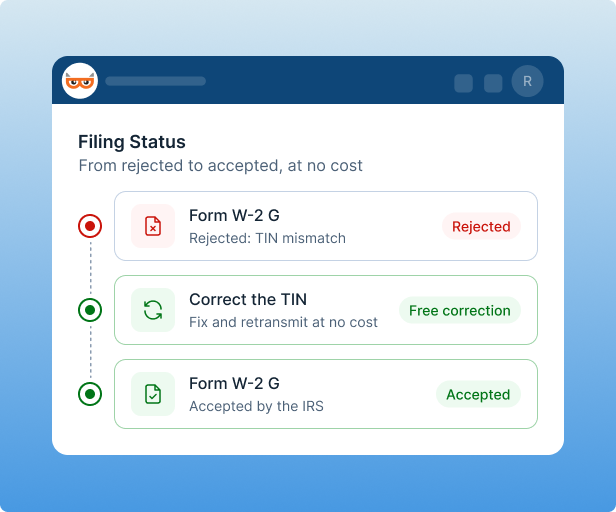Open the accepted Form W-2 G card
616x512 pixels.
pyautogui.click(x=326, y=394)
